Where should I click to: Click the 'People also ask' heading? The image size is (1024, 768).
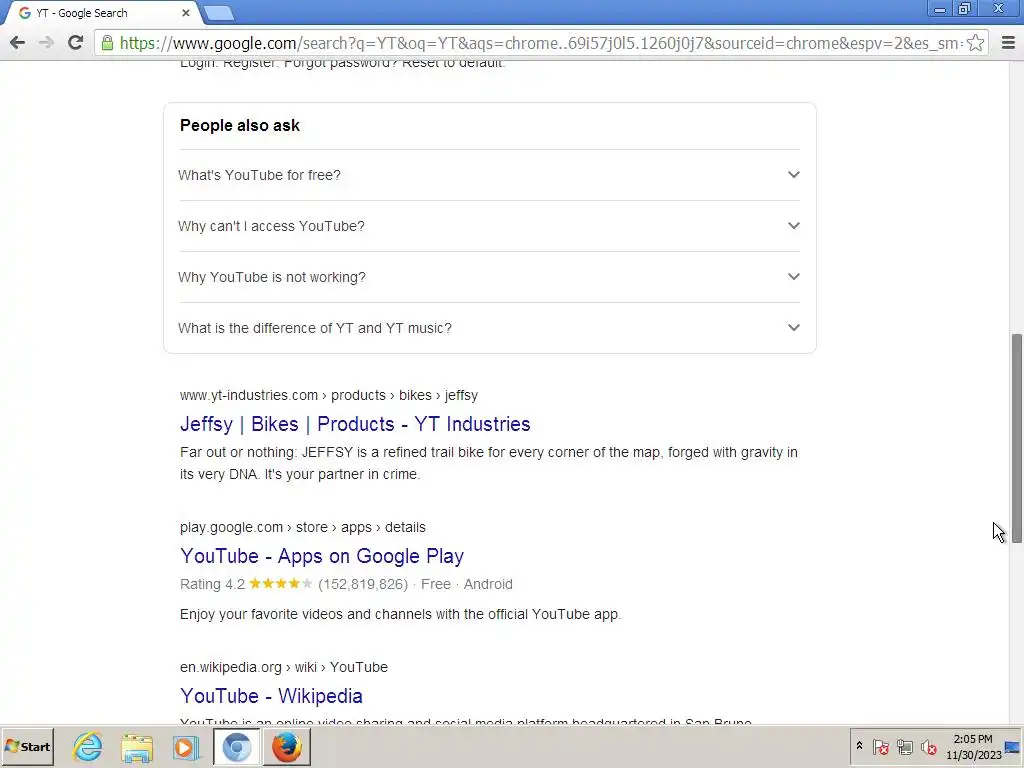point(240,125)
